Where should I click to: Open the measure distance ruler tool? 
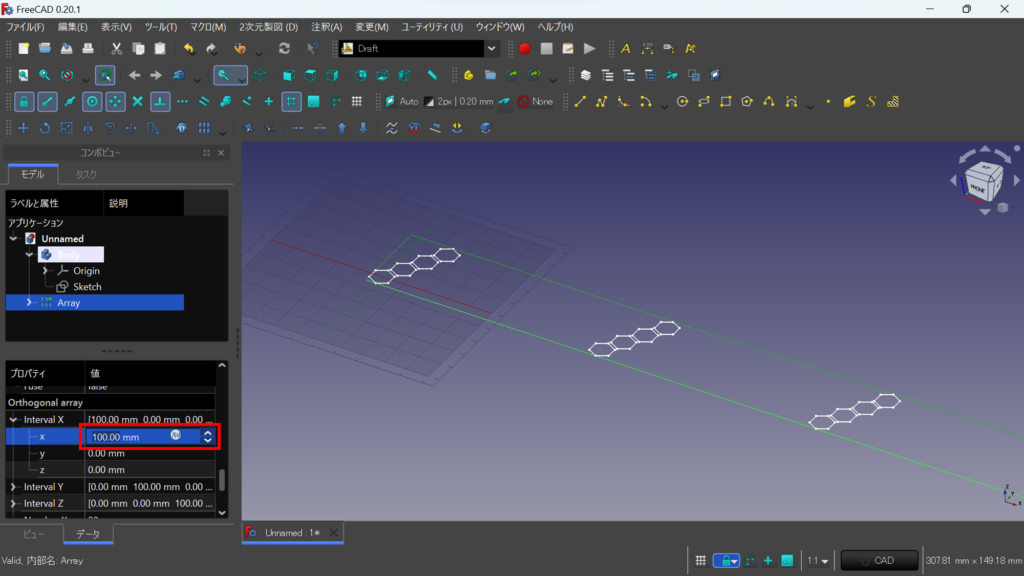432,75
